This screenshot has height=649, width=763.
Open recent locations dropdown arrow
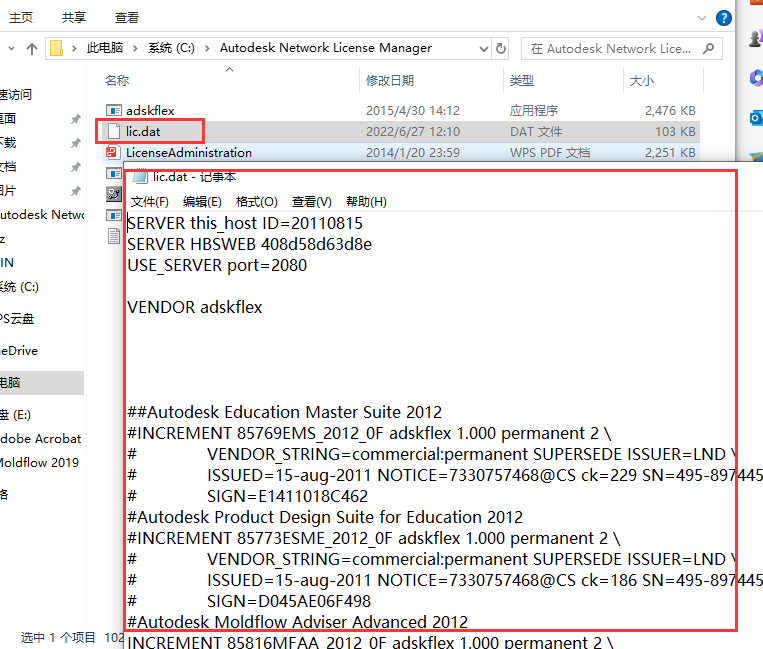[12, 48]
